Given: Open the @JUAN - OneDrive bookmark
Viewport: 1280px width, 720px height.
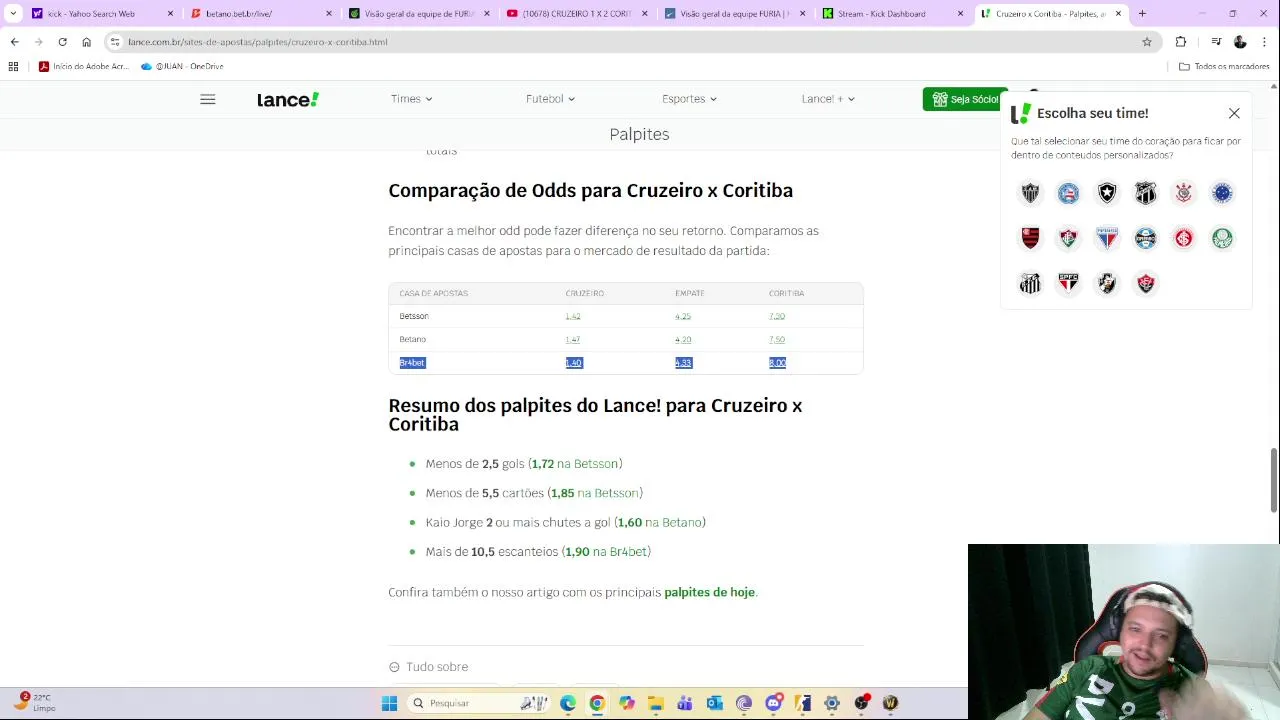Looking at the screenshot, I should tap(182, 66).
